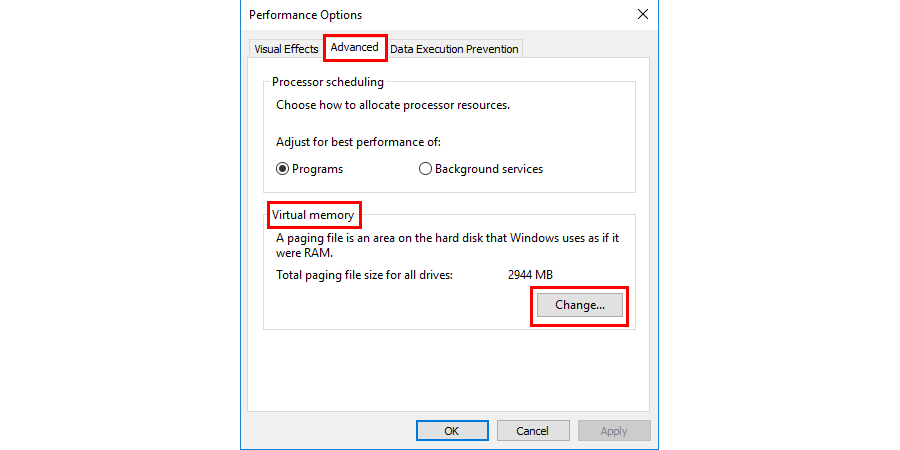This screenshot has height=450, width=900.
Task: Click the Processor scheduling group label
Action: point(328,82)
